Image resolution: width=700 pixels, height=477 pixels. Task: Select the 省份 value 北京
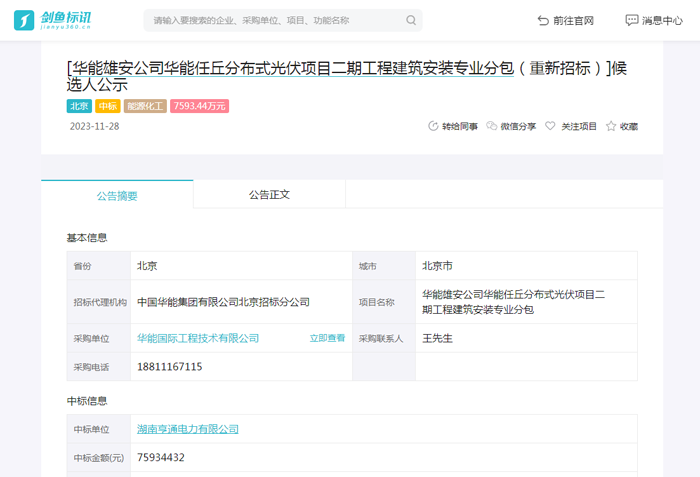click(x=147, y=266)
